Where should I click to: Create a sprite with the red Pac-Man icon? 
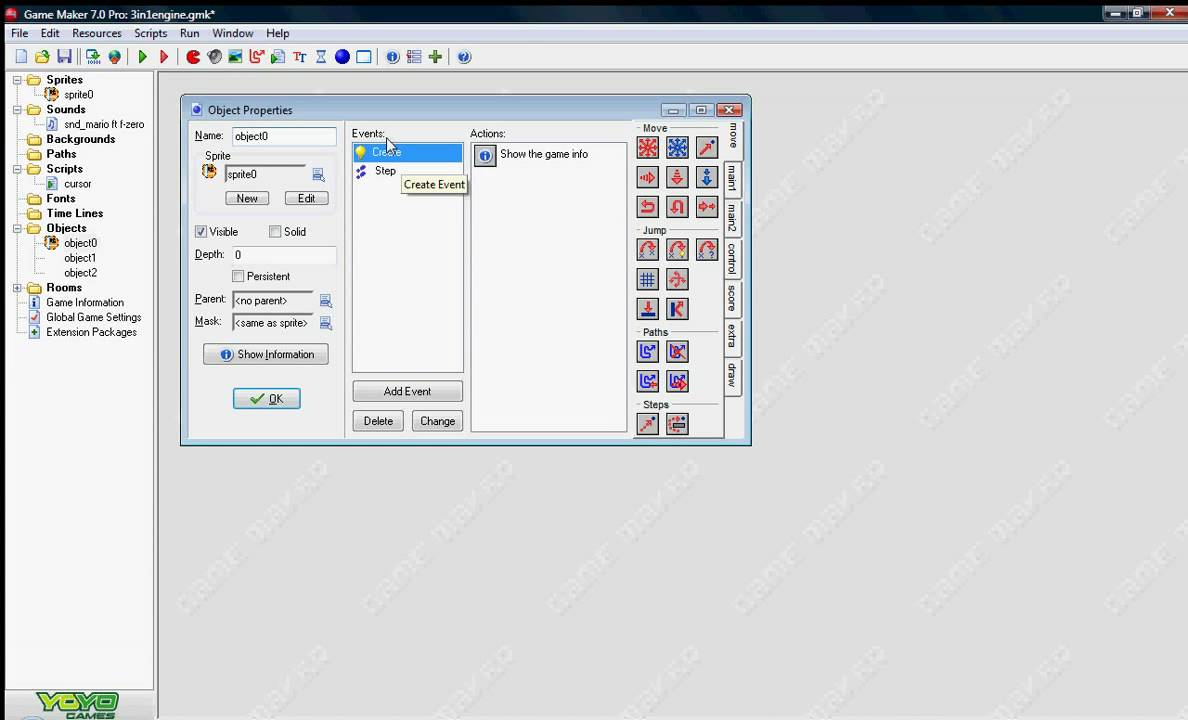click(x=193, y=57)
